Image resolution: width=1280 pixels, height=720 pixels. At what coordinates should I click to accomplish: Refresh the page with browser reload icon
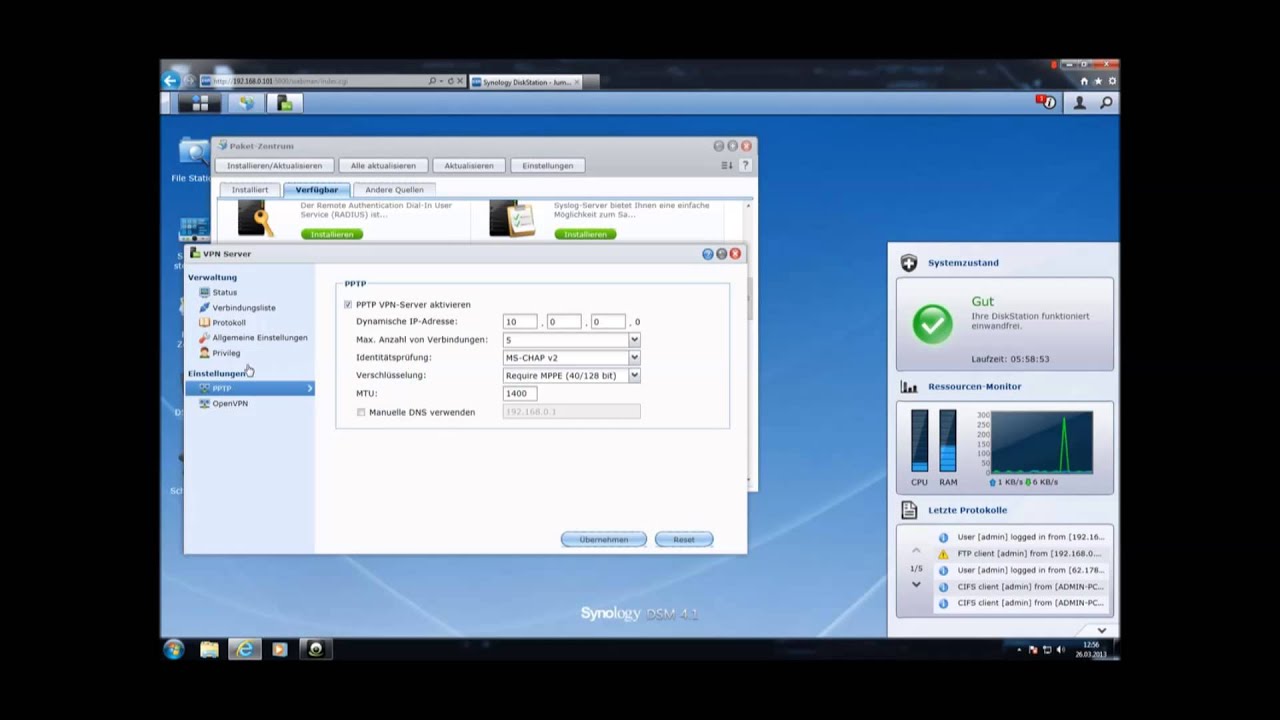point(451,81)
